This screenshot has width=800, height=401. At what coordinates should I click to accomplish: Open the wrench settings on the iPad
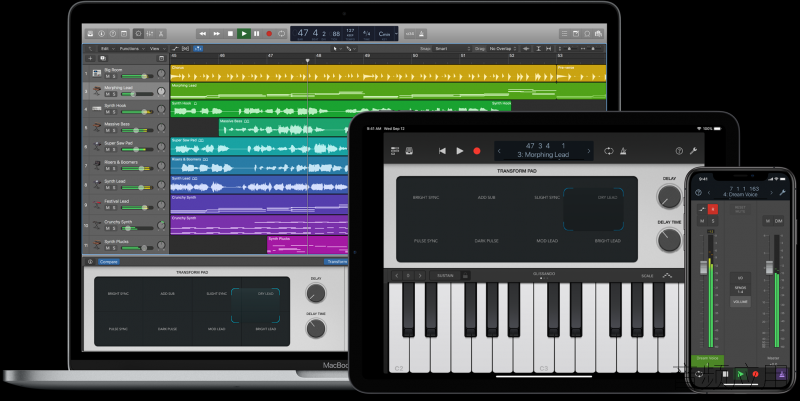point(693,151)
